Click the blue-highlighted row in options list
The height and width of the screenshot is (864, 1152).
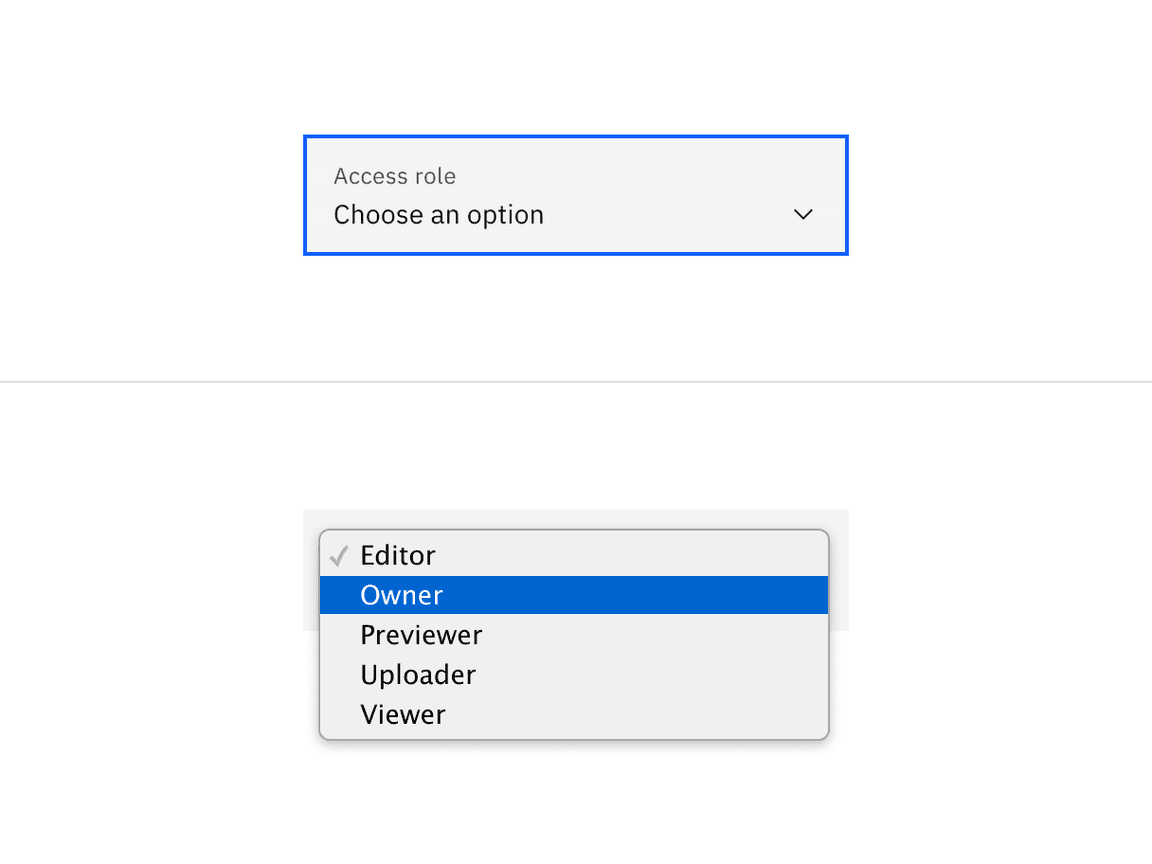click(x=573, y=595)
